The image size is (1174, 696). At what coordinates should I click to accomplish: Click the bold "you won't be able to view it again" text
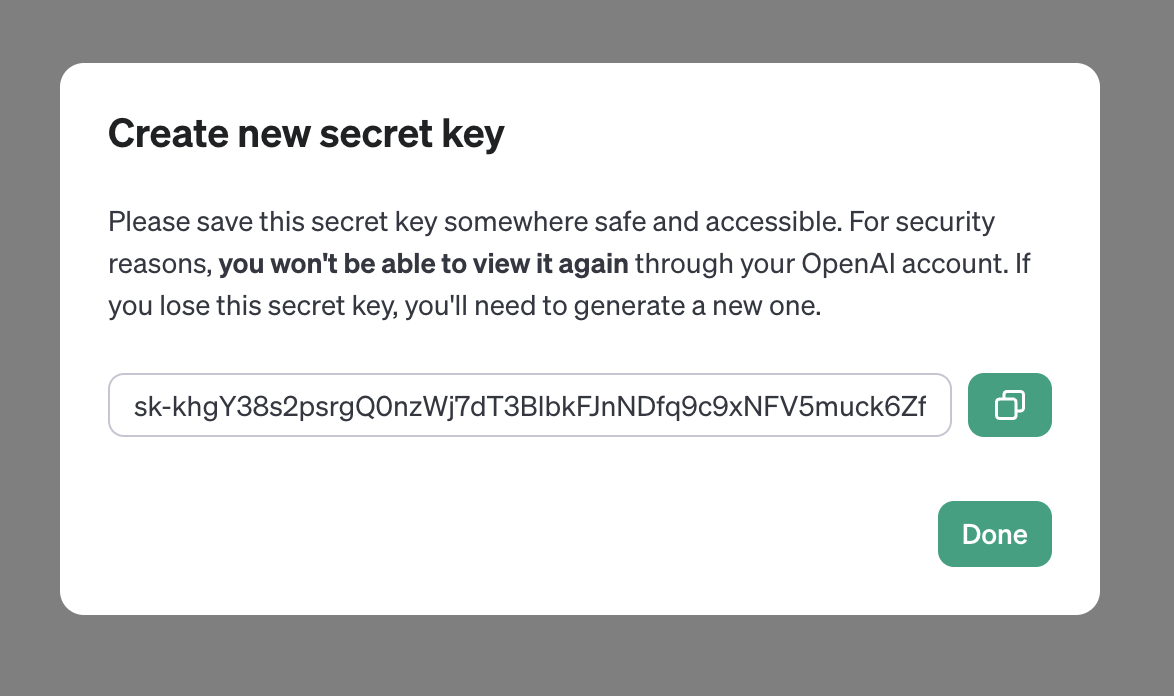[x=423, y=265]
